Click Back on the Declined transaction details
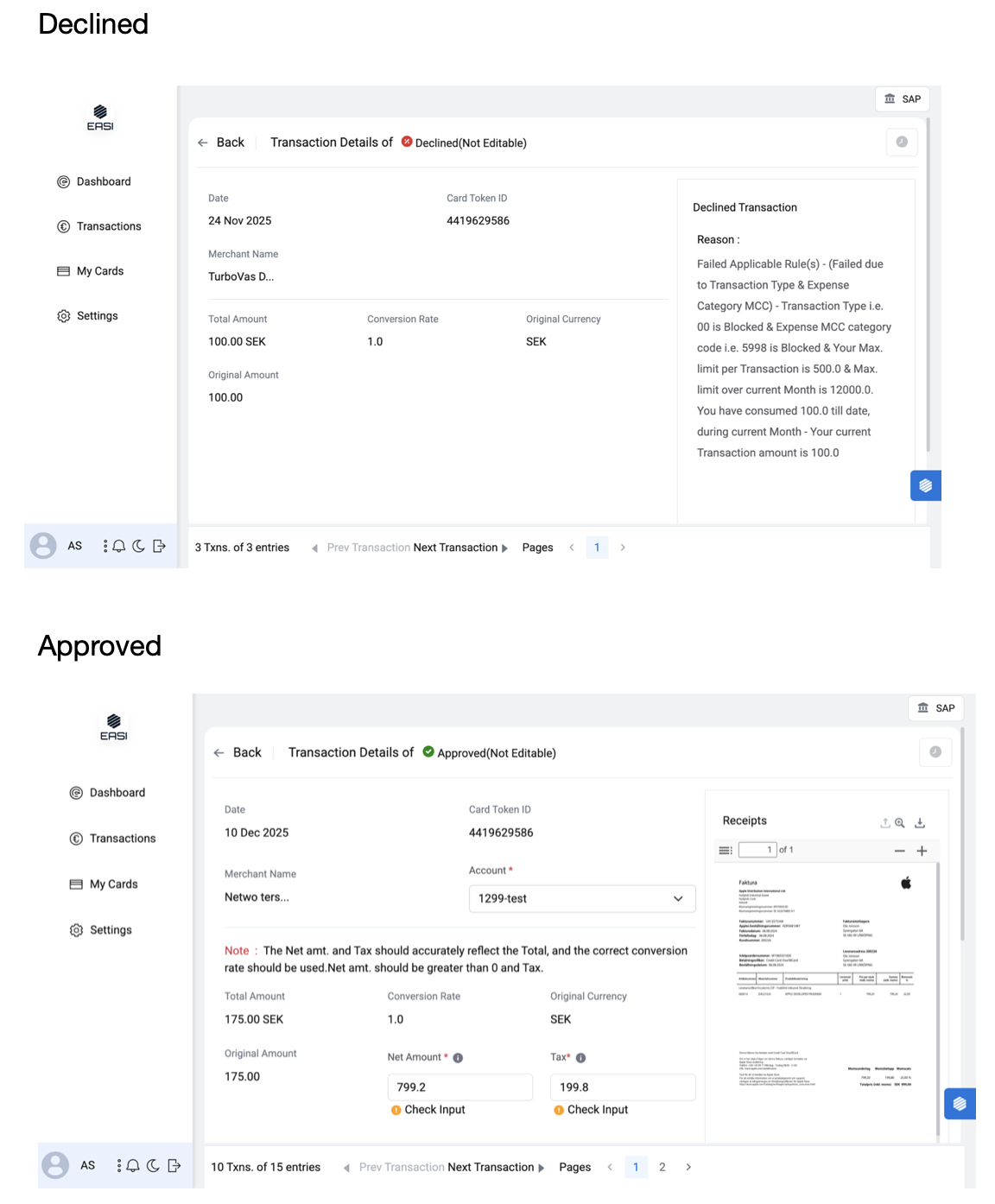Screen dimensions: 995x1204 point(222,143)
